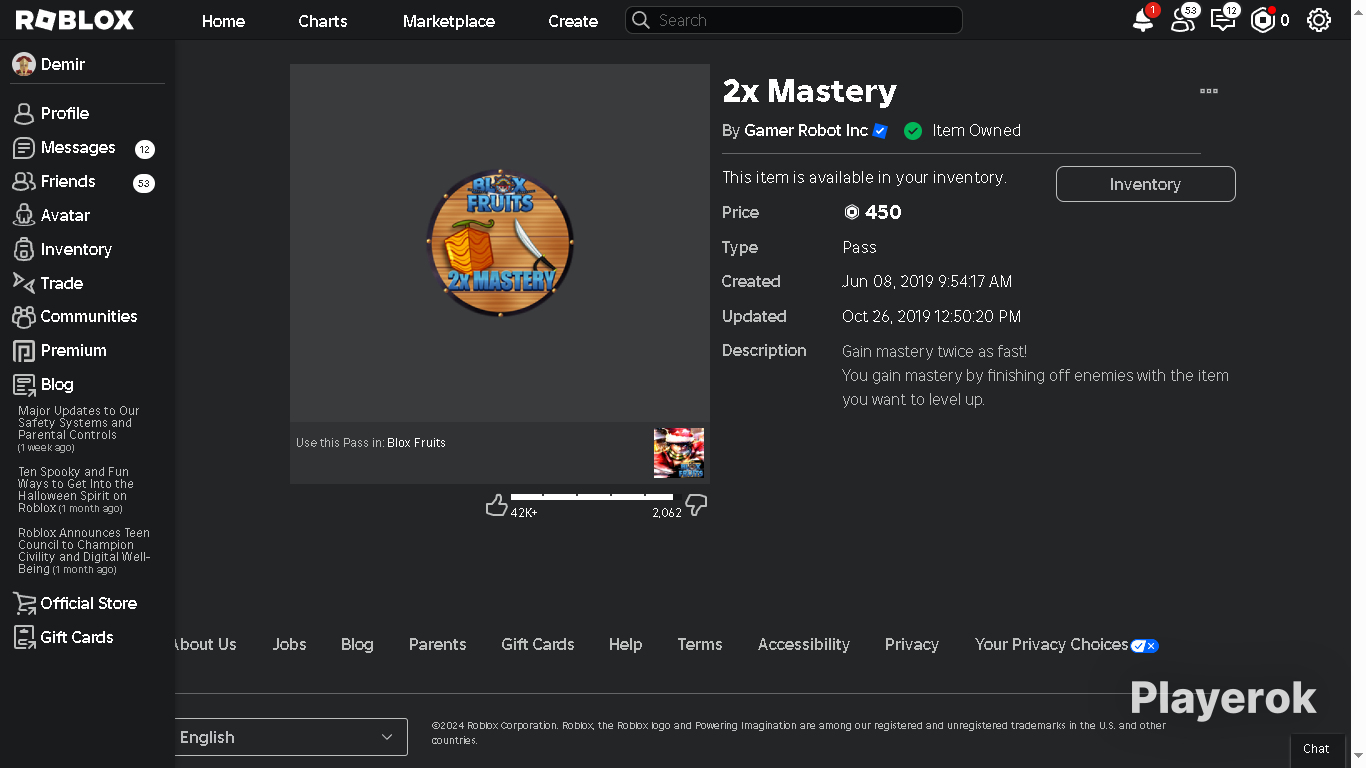This screenshot has width=1366, height=768.
Task: Open Marketplace in top navigation
Action: (x=449, y=21)
